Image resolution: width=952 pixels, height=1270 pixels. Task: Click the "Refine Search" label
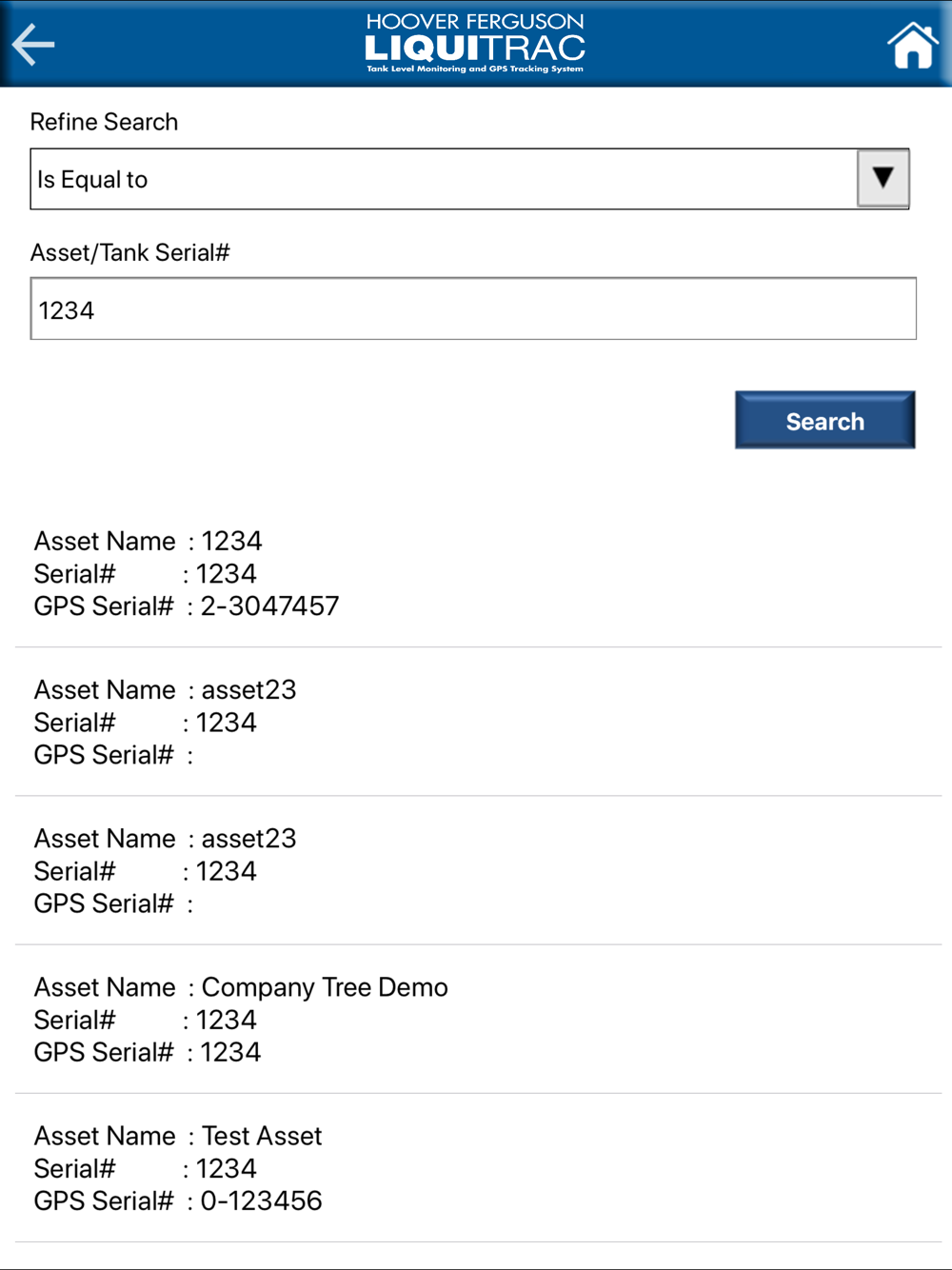[104, 122]
